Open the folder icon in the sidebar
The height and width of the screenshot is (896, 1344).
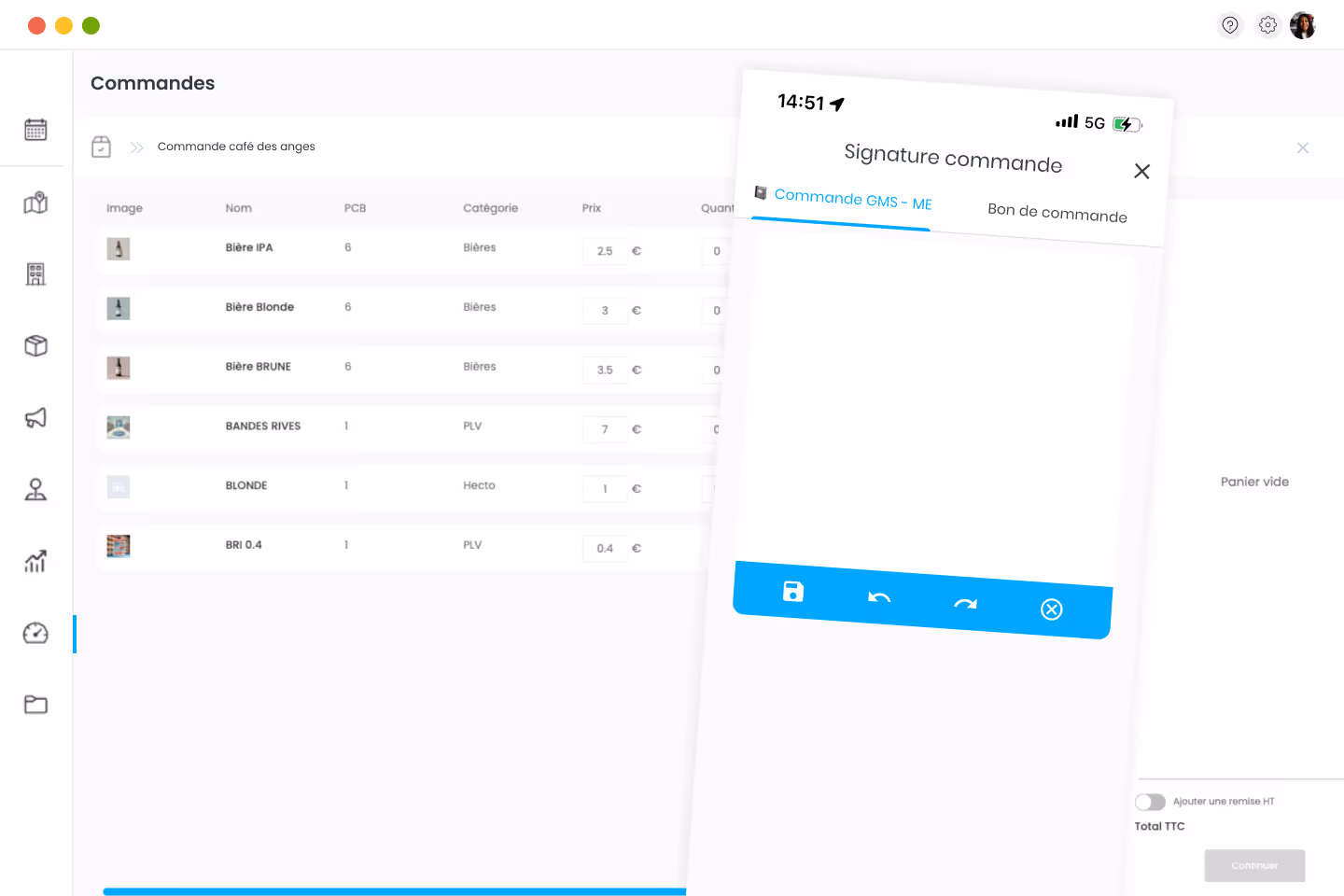tap(35, 704)
